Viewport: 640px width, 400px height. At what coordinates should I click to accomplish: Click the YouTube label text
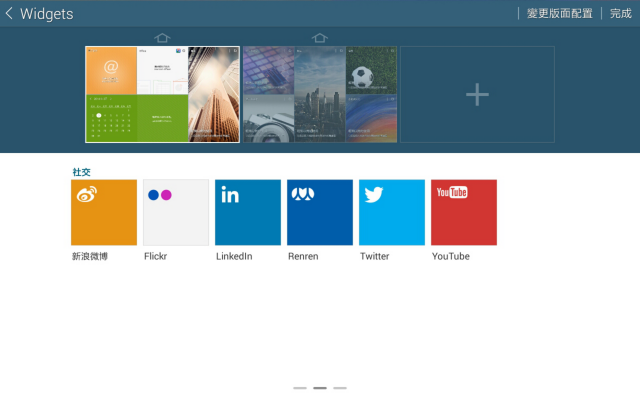click(x=451, y=256)
